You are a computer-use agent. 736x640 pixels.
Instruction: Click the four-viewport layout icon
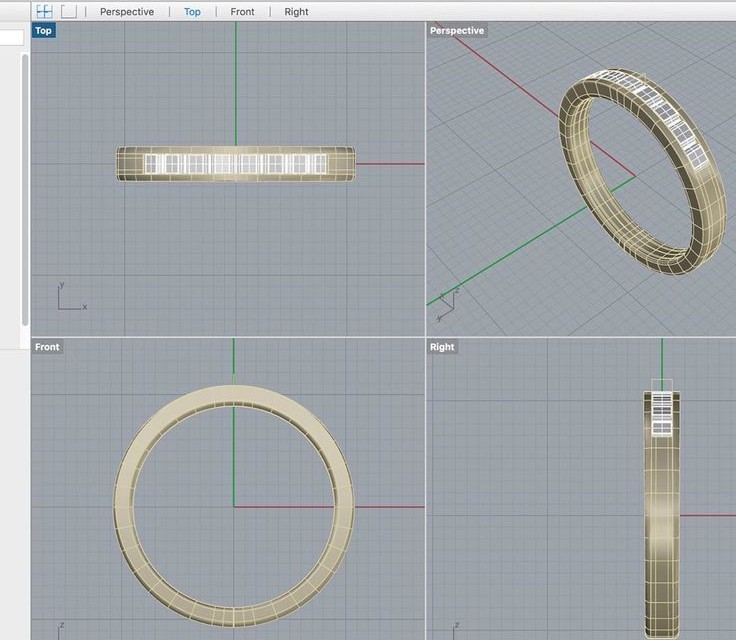[x=44, y=12]
